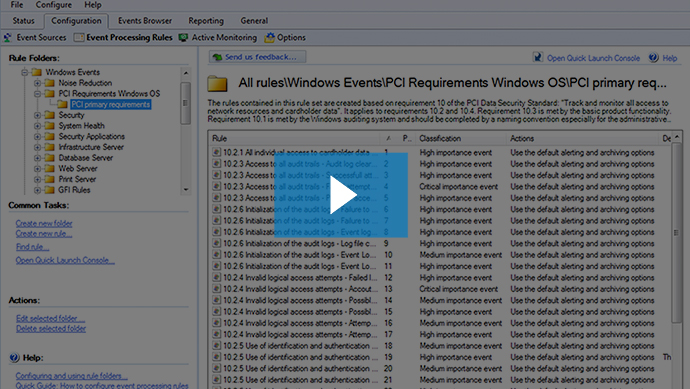This screenshot has width=690, height=389.
Task: Expand the GFI Rules folder
Action: (x=37, y=190)
